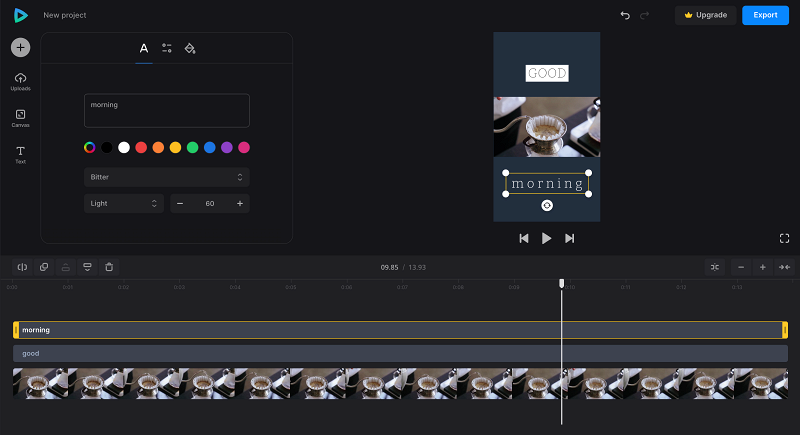Switch to the adjust sliders tab
The width and height of the screenshot is (800, 435).
(x=167, y=48)
